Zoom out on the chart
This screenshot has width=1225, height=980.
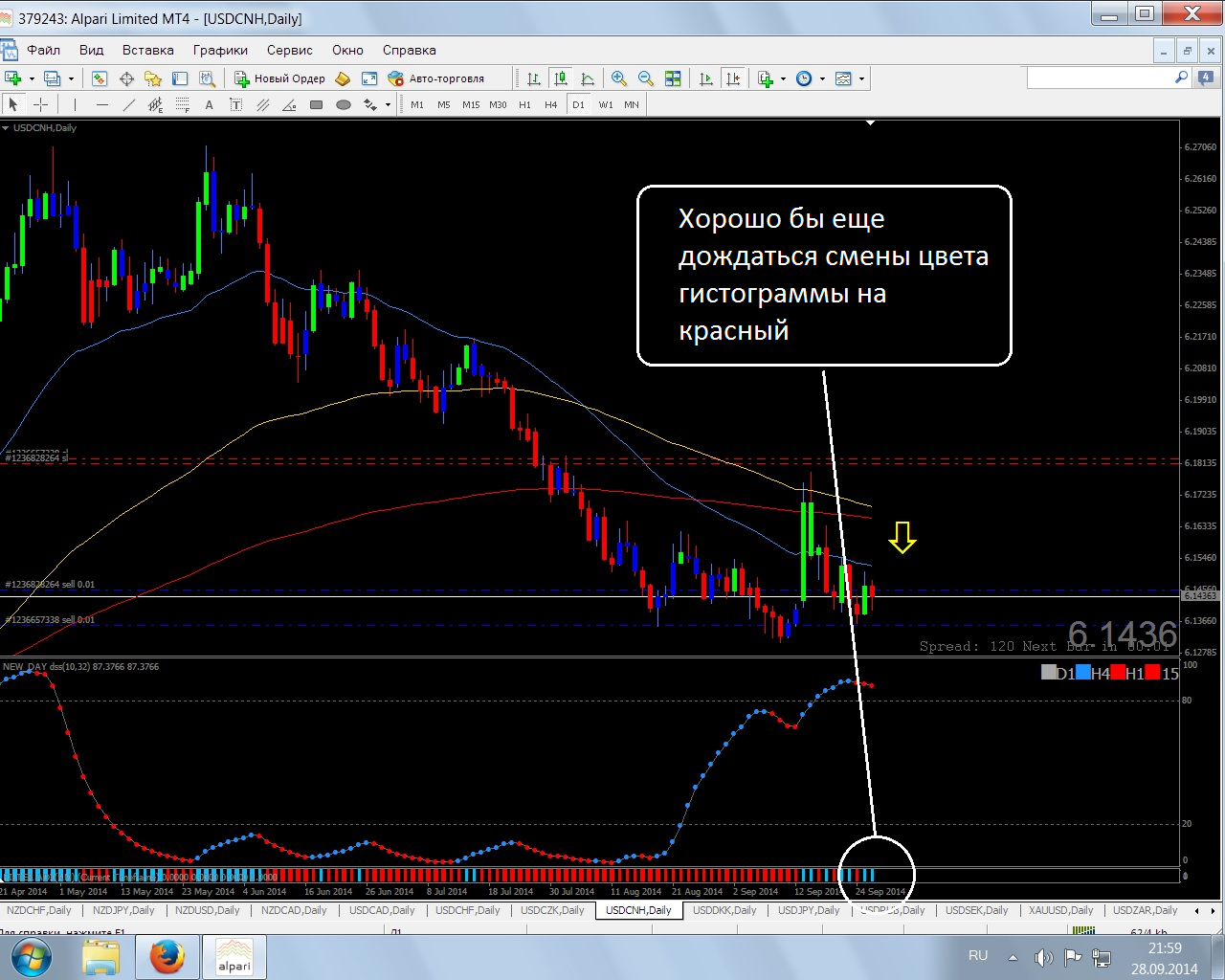pos(646,78)
